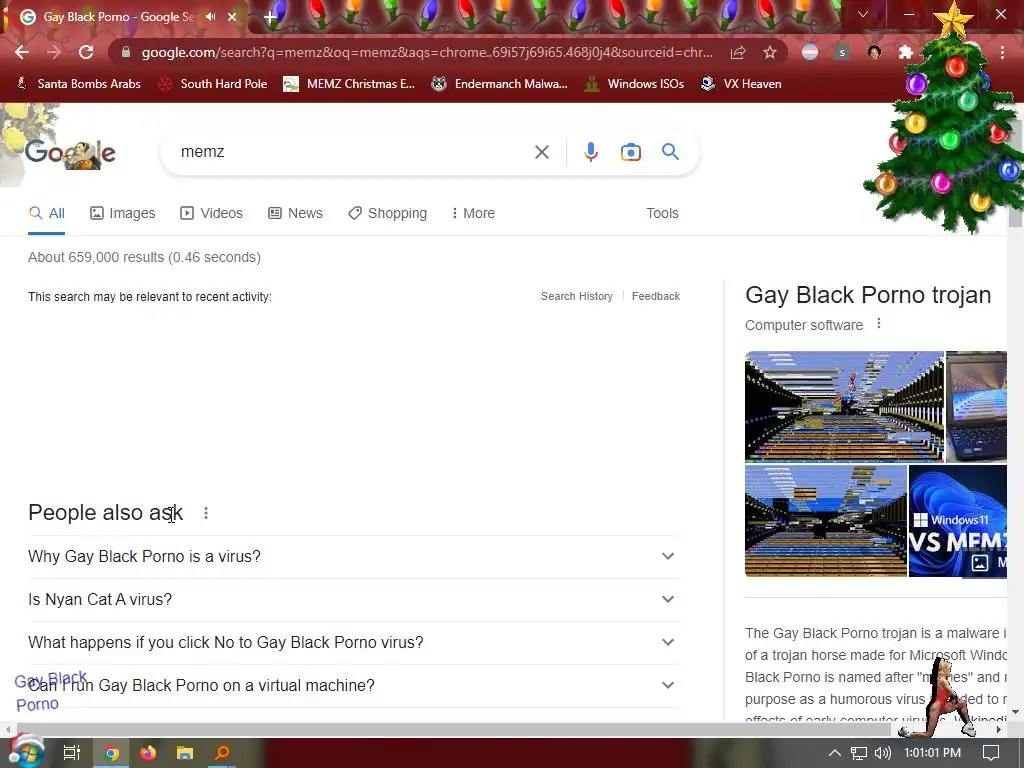Open the Tools option

point(662,214)
